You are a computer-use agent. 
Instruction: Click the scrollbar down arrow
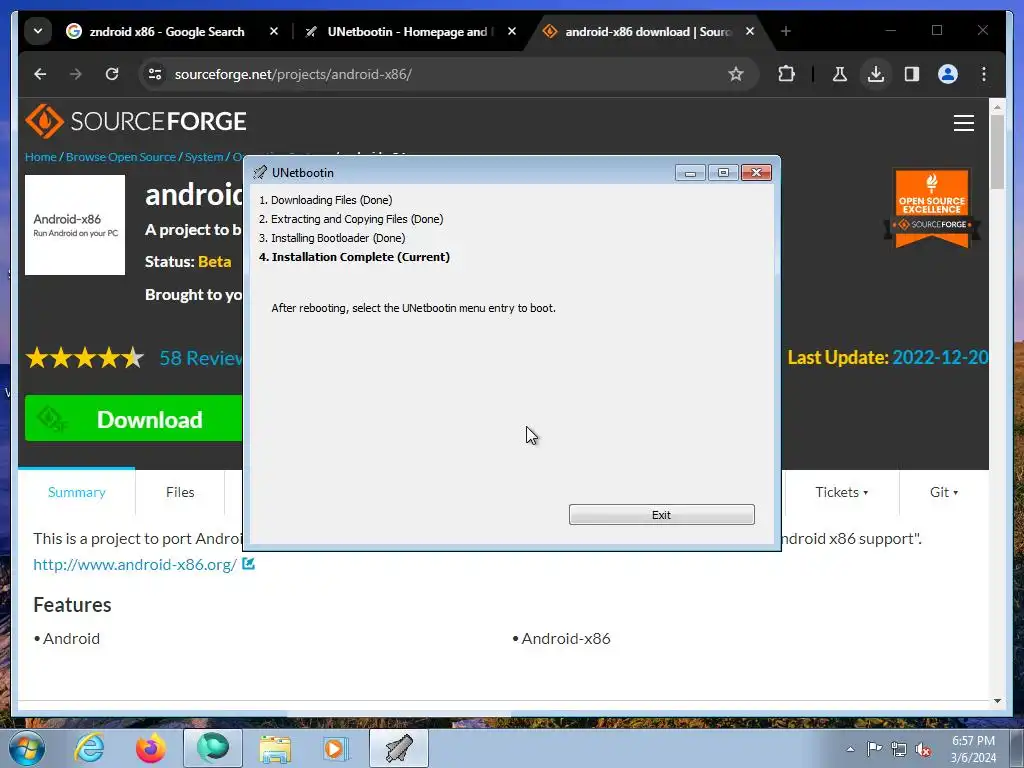tap(997, 701)
